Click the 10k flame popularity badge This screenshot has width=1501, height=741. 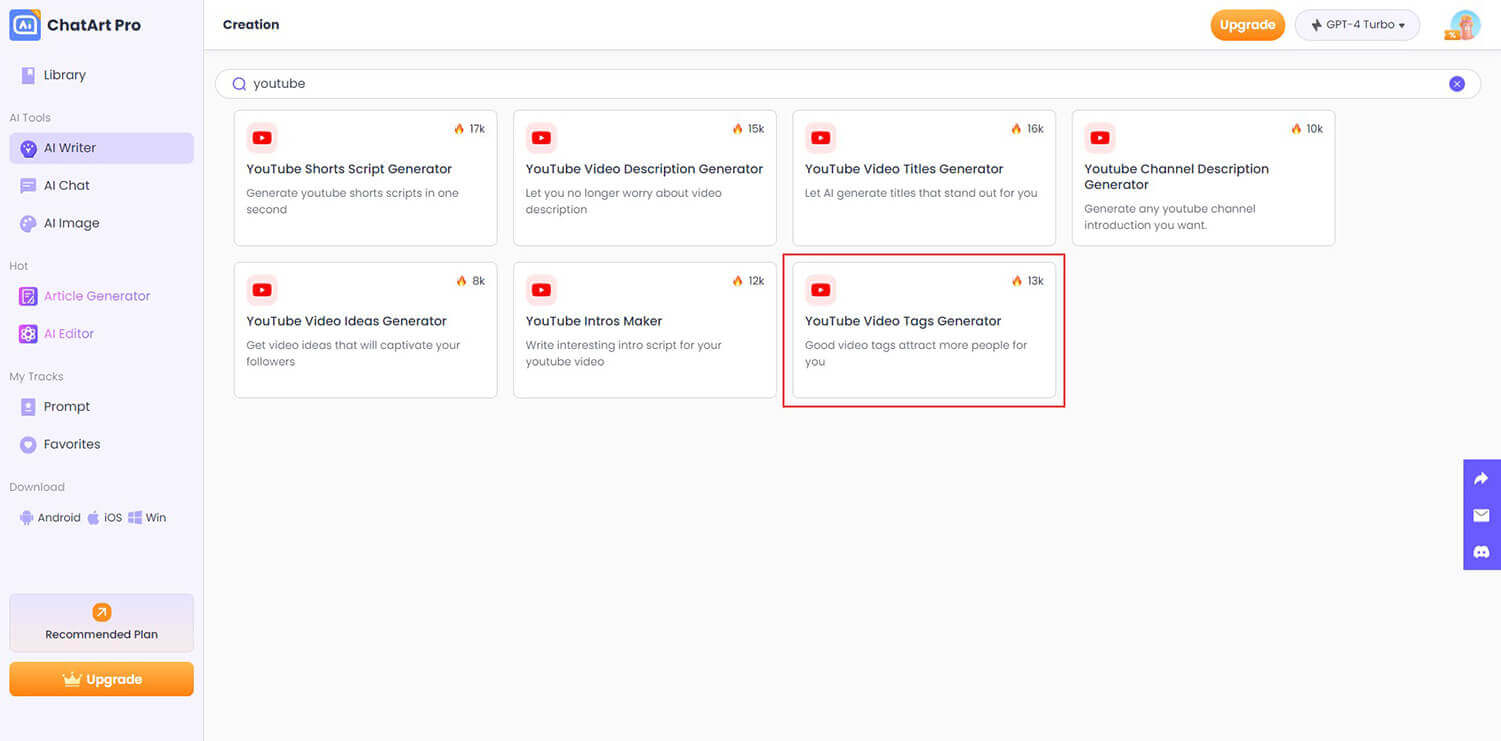click(1307, 129)
